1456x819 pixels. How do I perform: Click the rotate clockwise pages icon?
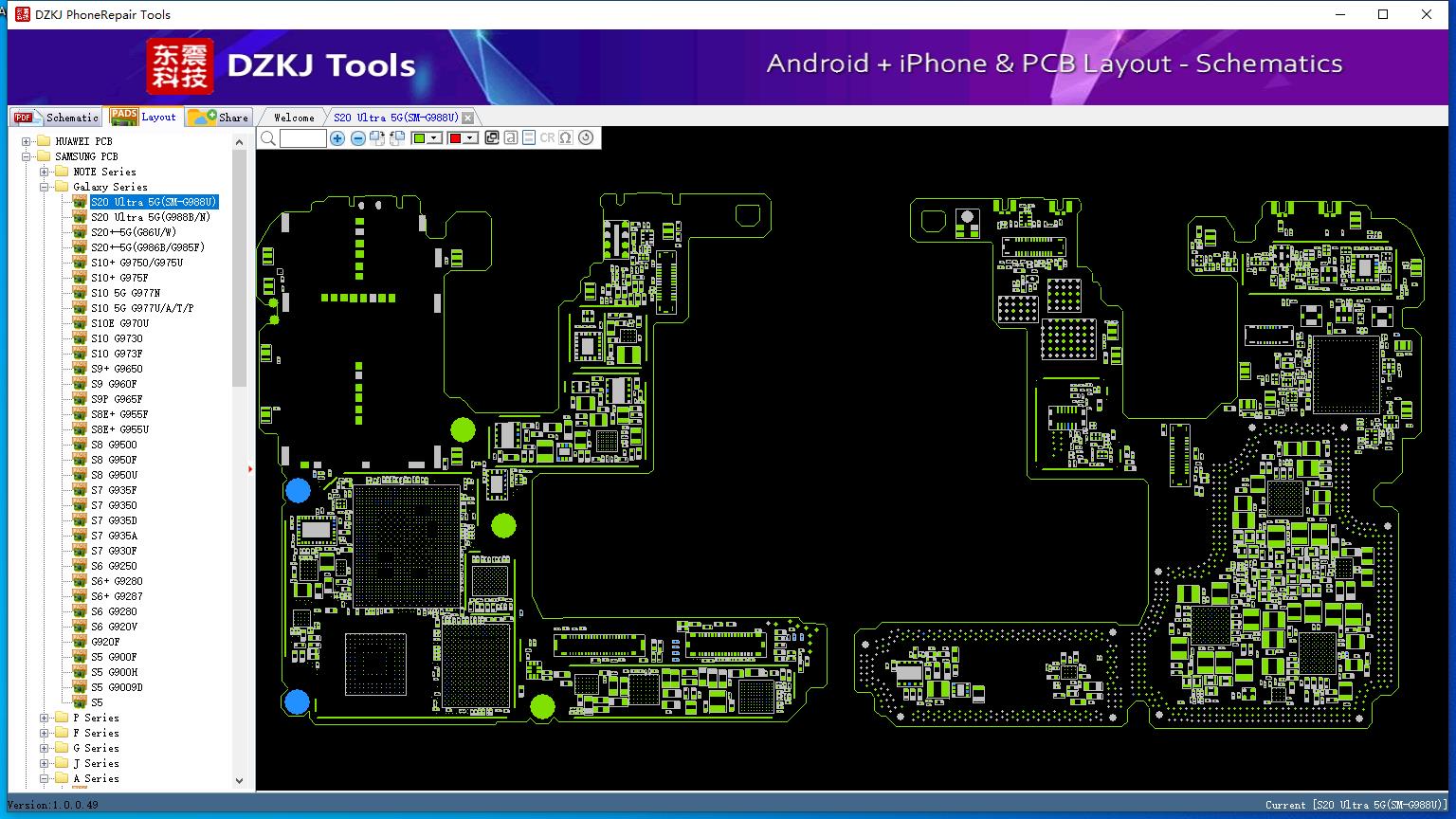377,138
